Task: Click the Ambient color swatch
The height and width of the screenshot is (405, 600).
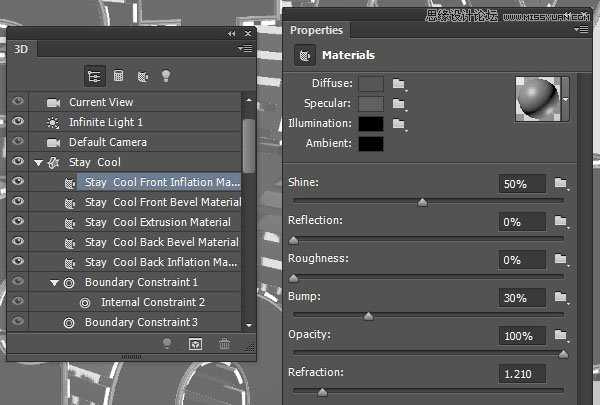Action: [371, 144]
